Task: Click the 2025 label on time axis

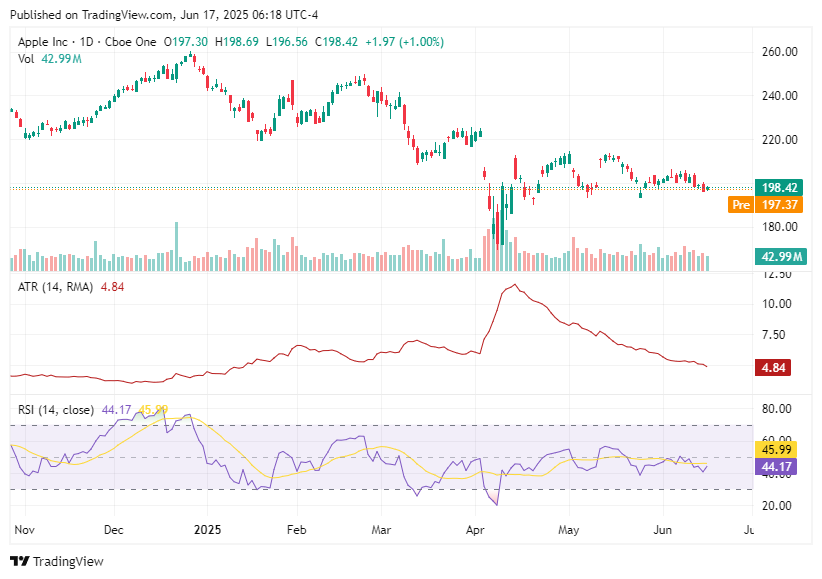Action: coord(208,530)
